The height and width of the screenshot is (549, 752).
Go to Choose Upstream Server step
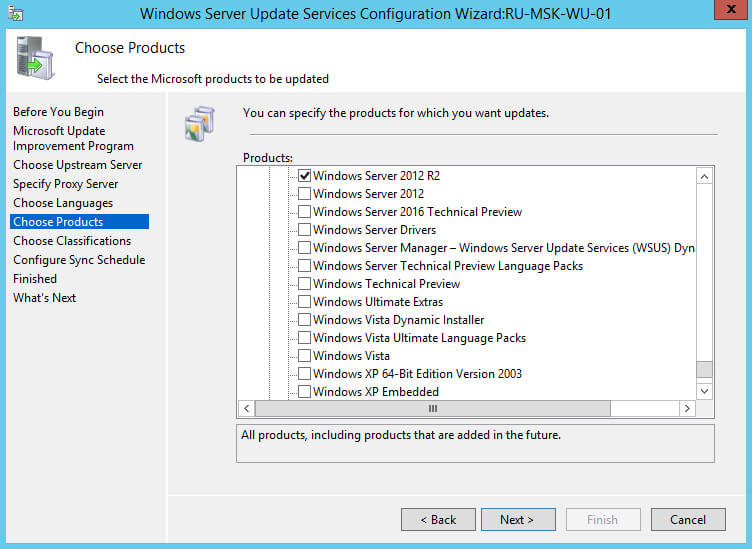[x=78, y=165]
